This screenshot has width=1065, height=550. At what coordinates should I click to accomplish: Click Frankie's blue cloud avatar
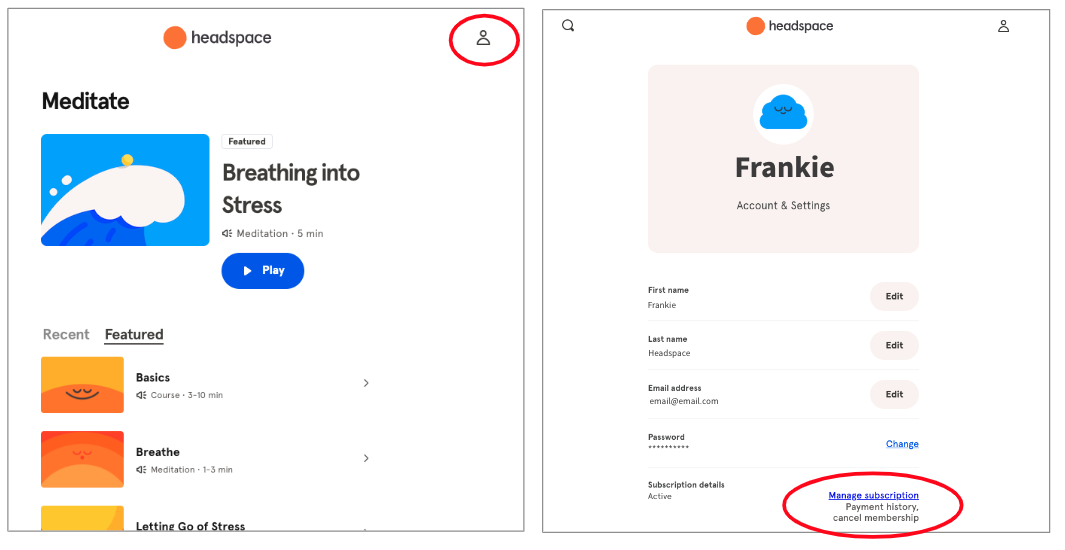[783, 114]
